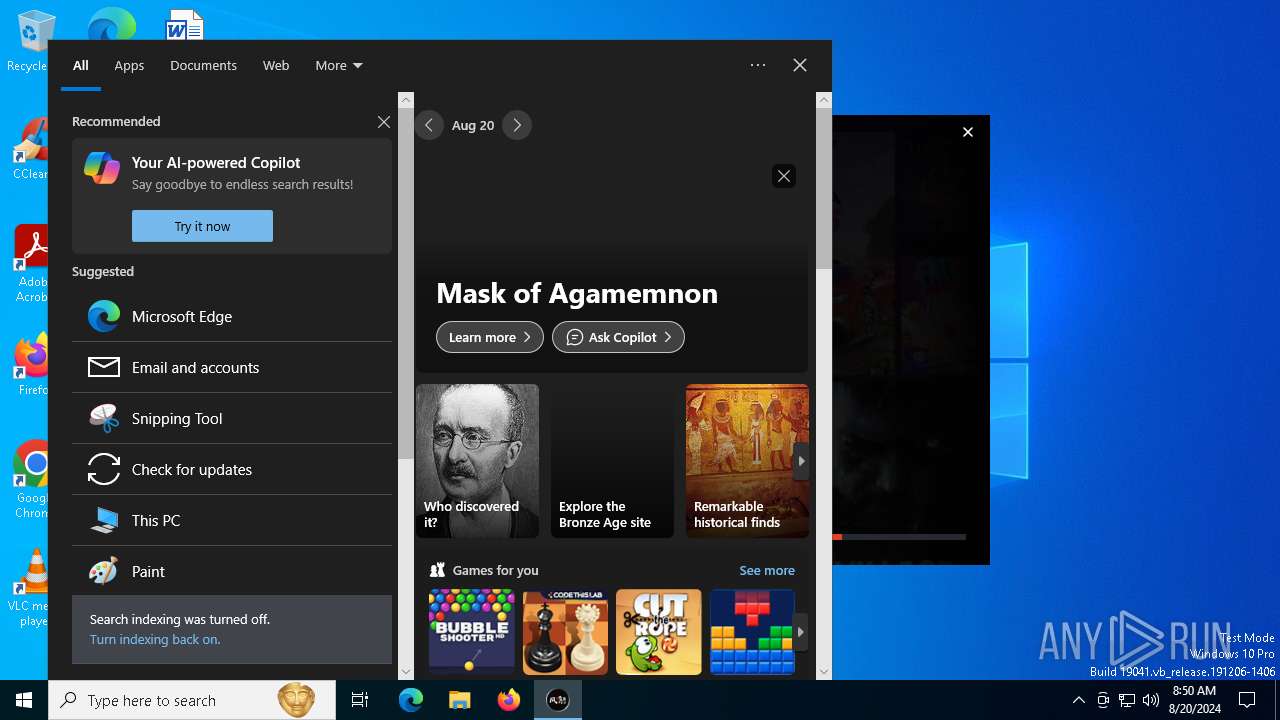The width and height of the screenshot is (1280, 720).
Task: Open the Action Center notifications icon
Action: click(x=1247, y=700)
